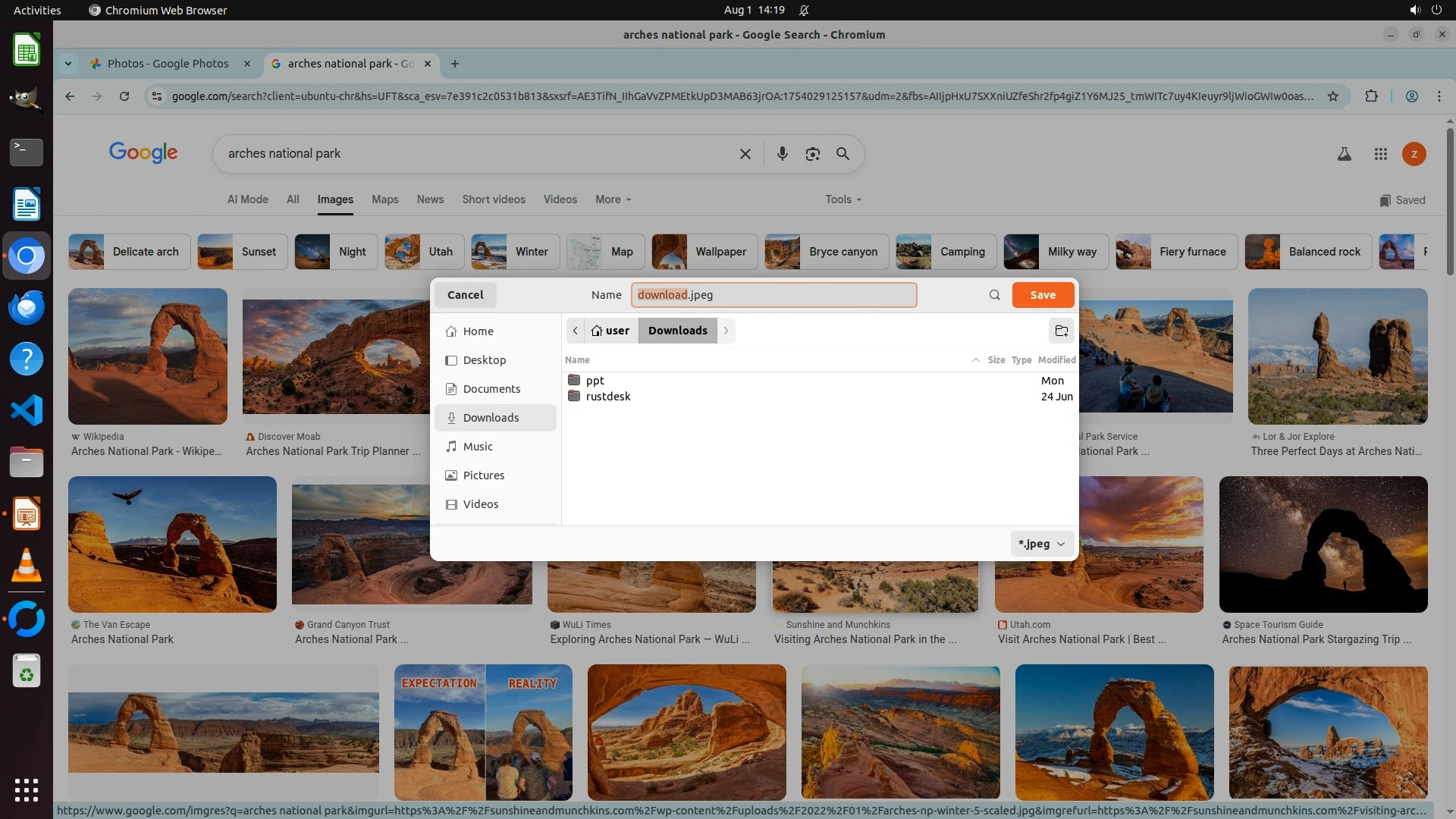Open the Google apps grid icon

point(1380,154)
